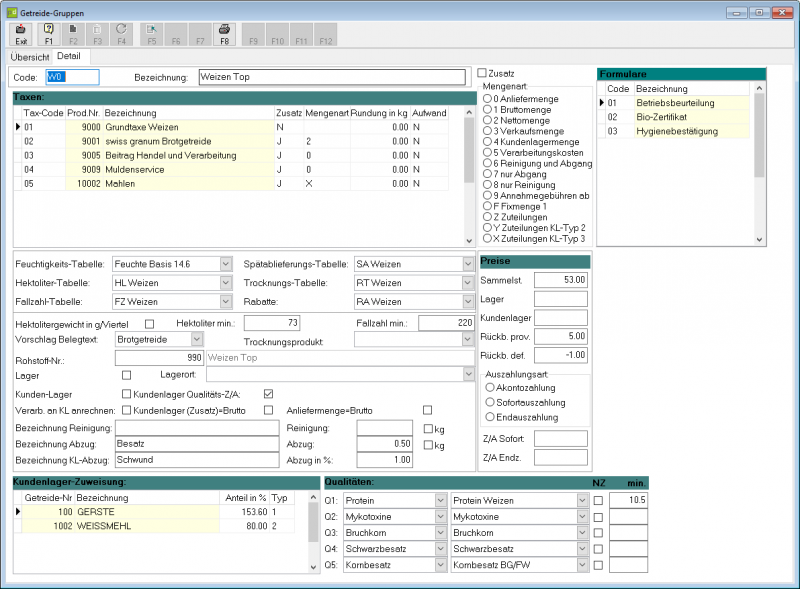Click scroll up arrow in Formulare list
This screenshot has height=589, width=800.
[x=759, y=88]
